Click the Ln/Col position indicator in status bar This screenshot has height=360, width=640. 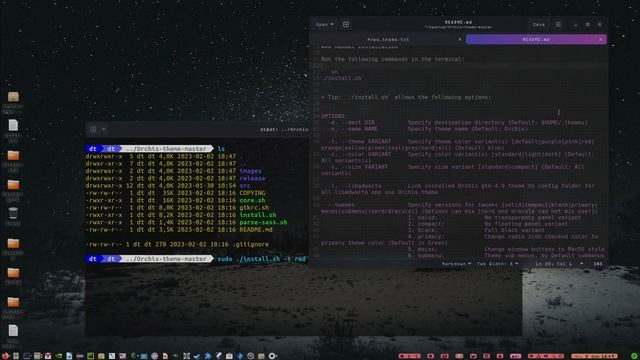click(553, 264)
